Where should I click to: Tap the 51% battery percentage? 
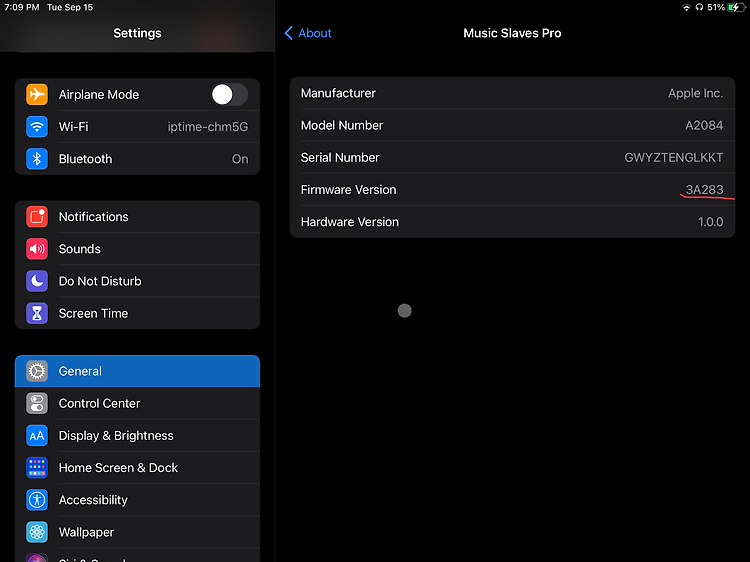(716, 7)
